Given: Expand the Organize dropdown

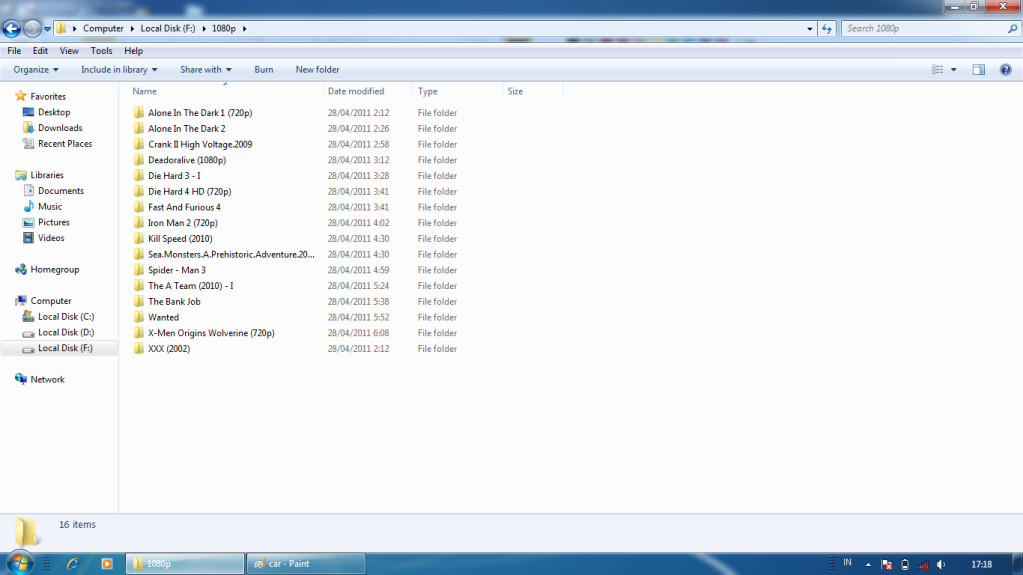Looking at the screenshot, I should tap(36, 70).
